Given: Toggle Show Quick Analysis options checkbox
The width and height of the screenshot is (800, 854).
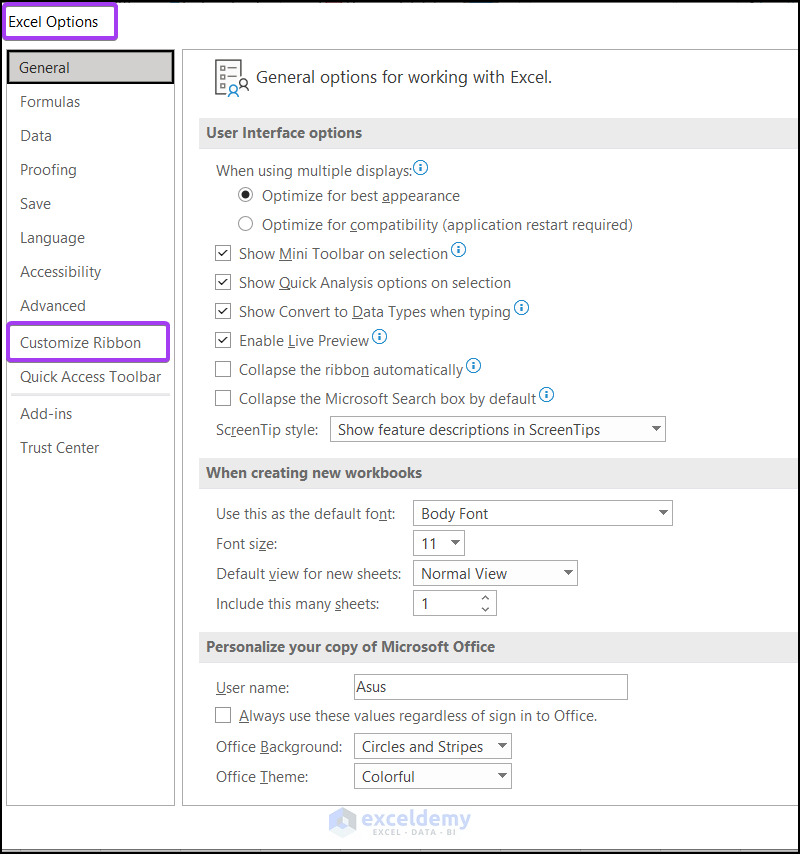Looking at the screenshot, I should (x=223, y=283).
